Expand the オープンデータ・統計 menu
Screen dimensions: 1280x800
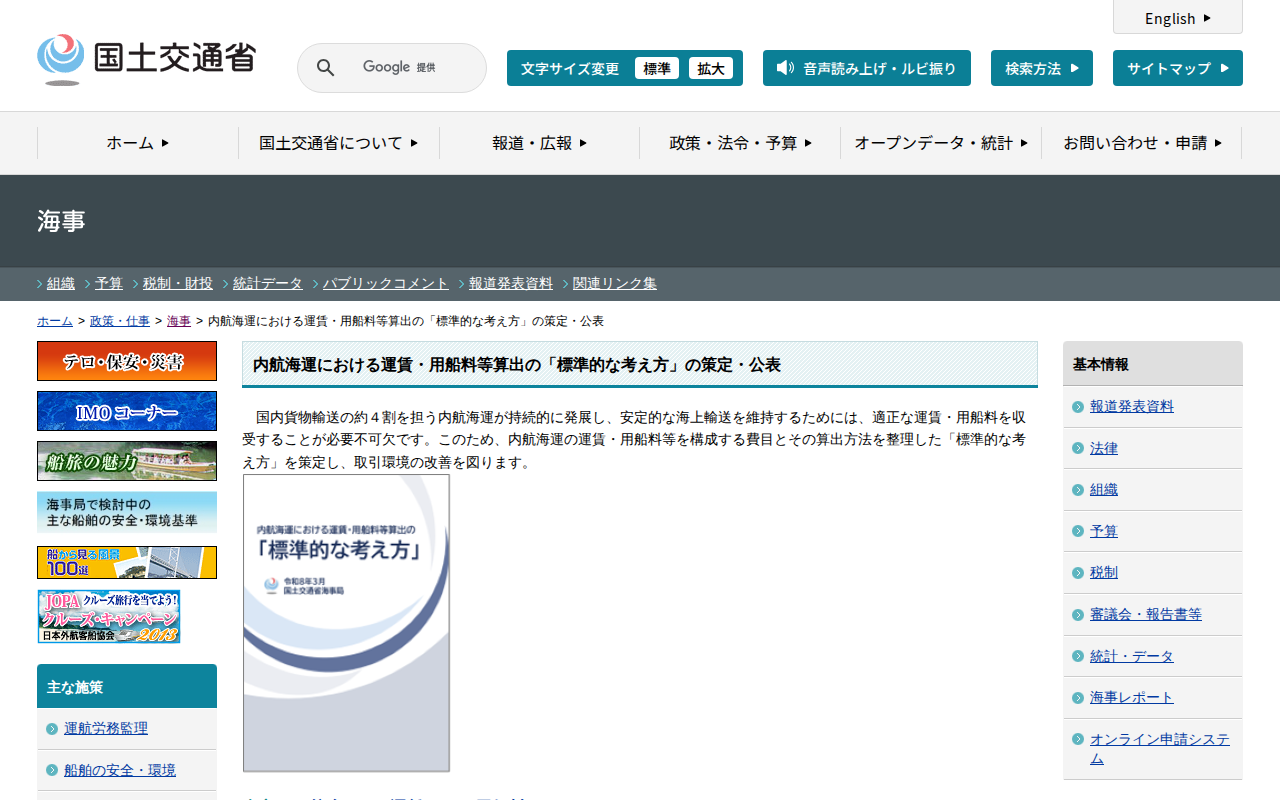[941, 143]
